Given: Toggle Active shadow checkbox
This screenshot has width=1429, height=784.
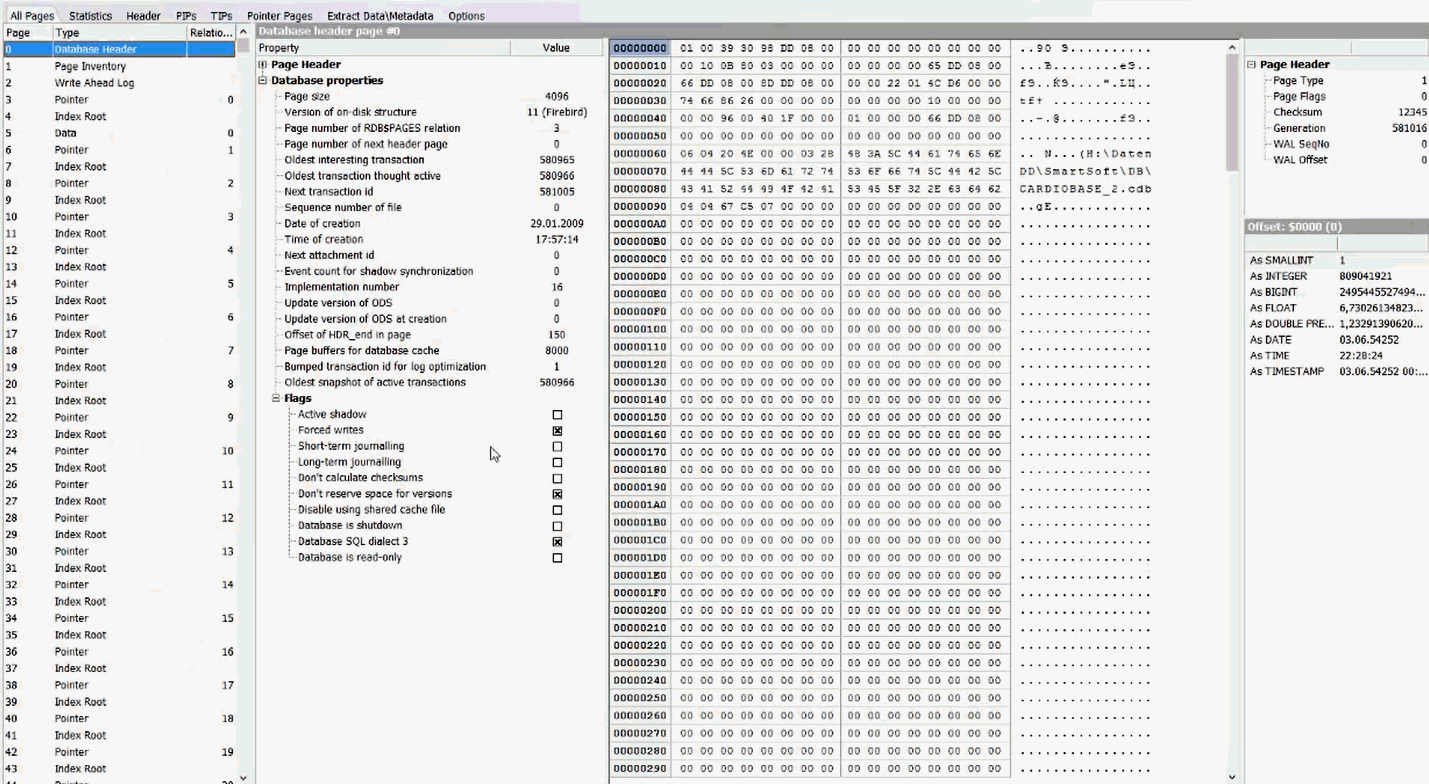Looking at the screenshot, I should [x=557, y=414].
